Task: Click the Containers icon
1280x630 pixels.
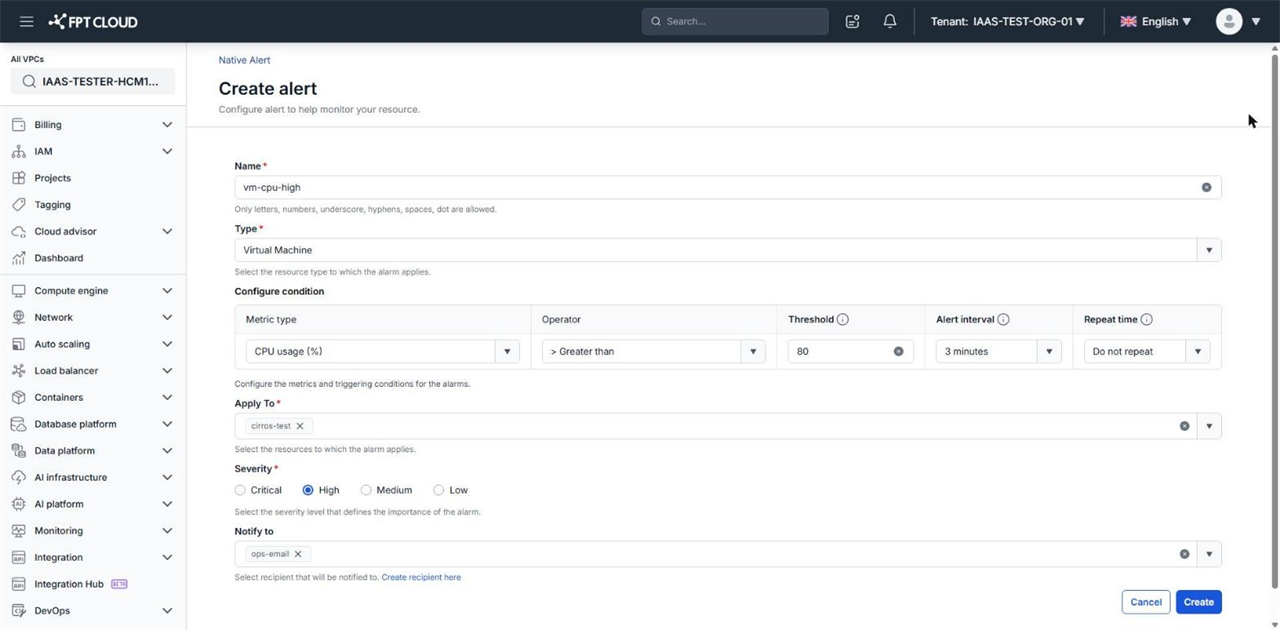Action: point(18,397)
